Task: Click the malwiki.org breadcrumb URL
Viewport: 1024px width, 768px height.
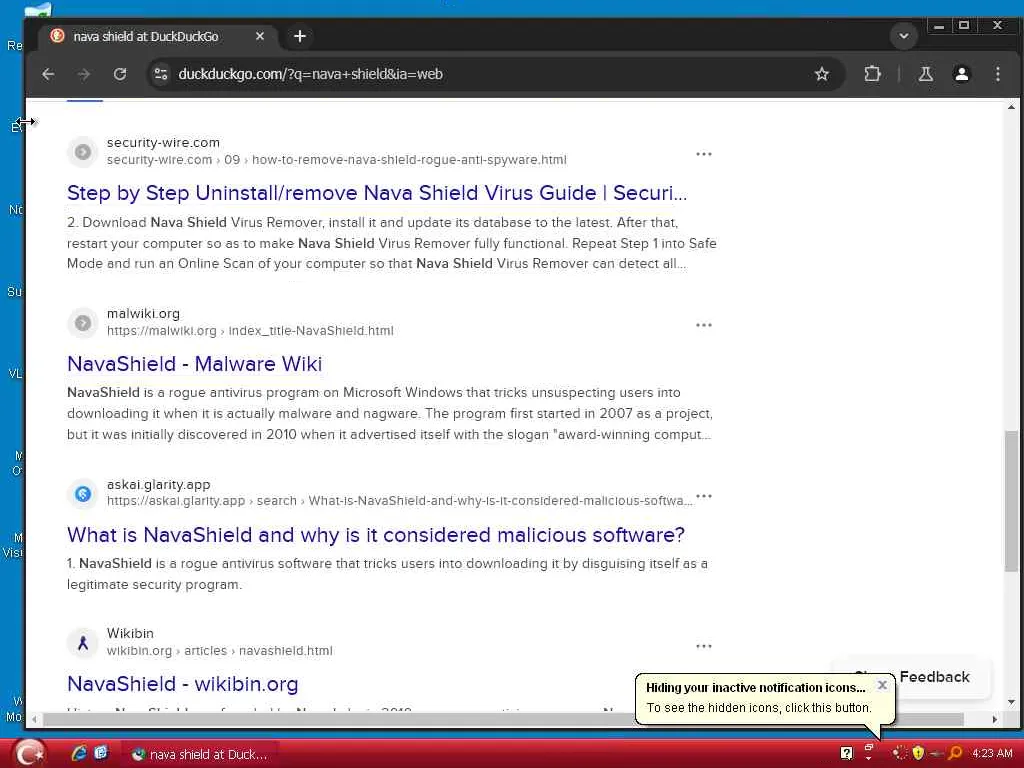Action: tap(250, 331)
